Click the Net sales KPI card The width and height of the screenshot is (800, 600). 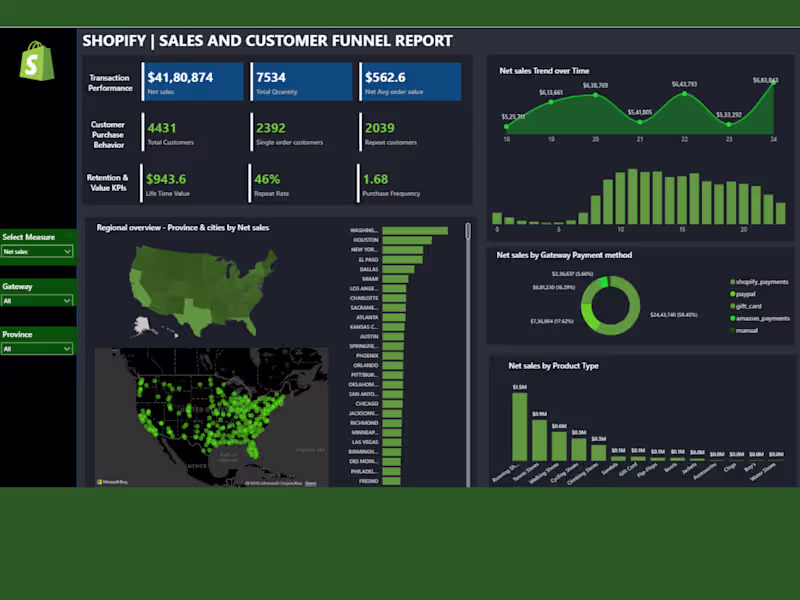pyautogui.click(x=192, y=81)
